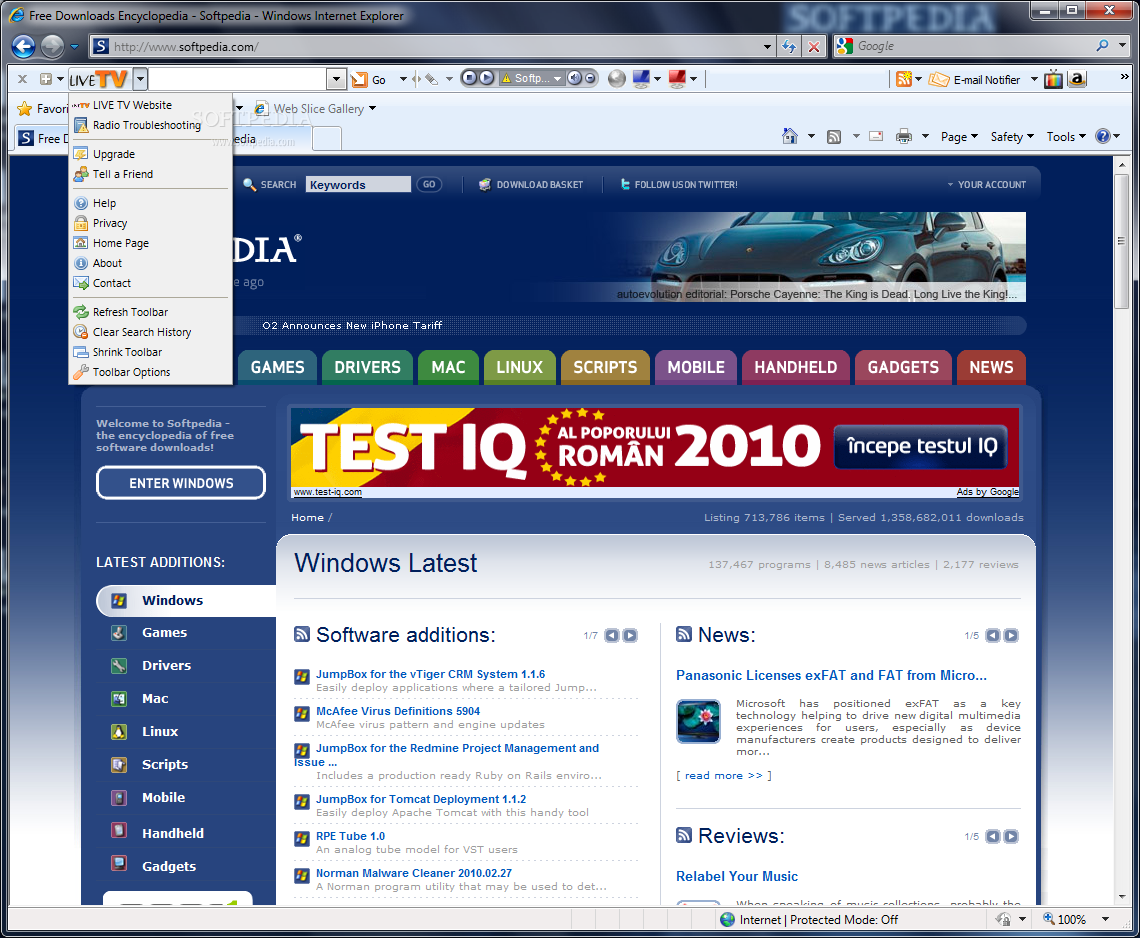Viewport: 1140px width, 938px height.
Task: Open the Safety menu dropdown
Action: point(1012,137)
